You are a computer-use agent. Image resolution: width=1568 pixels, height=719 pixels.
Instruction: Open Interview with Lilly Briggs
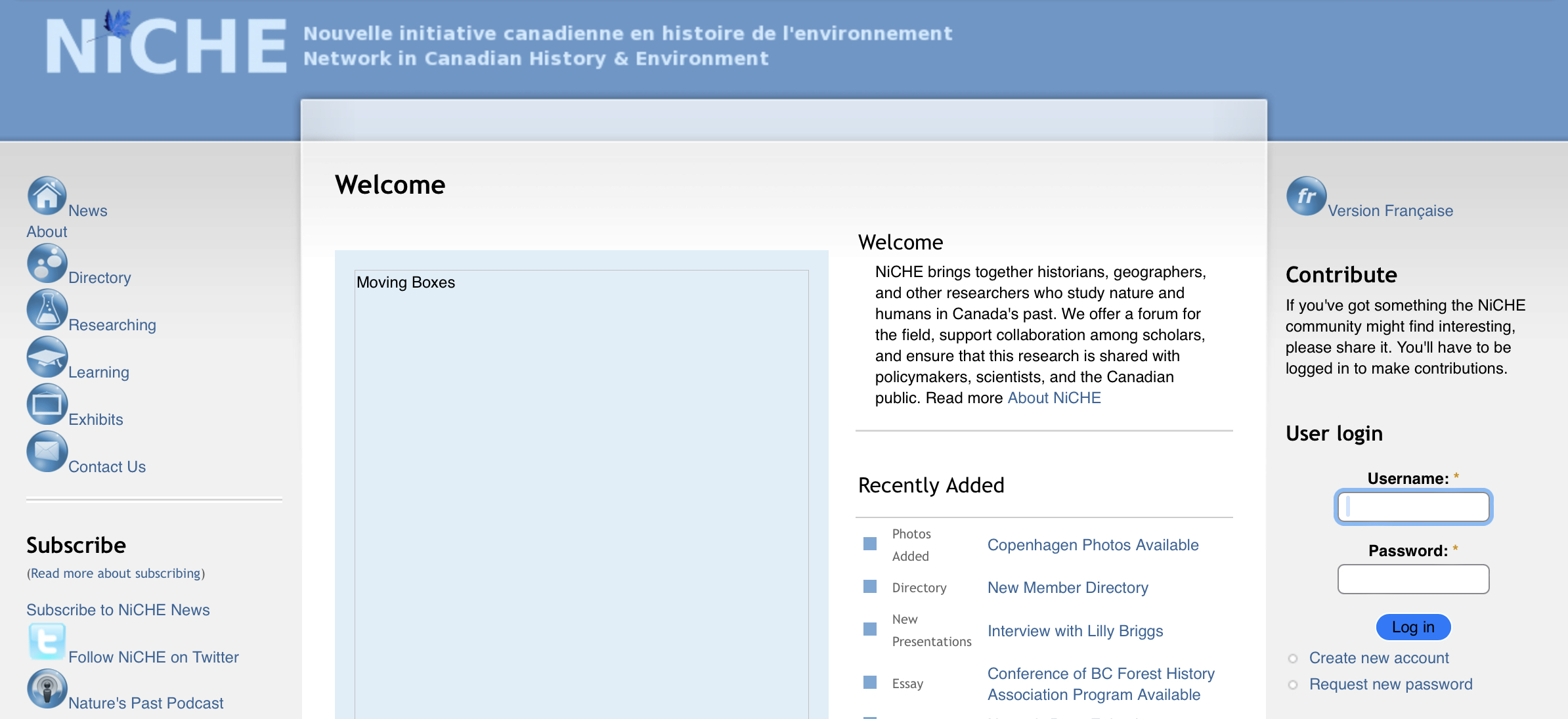[1075, 631]
